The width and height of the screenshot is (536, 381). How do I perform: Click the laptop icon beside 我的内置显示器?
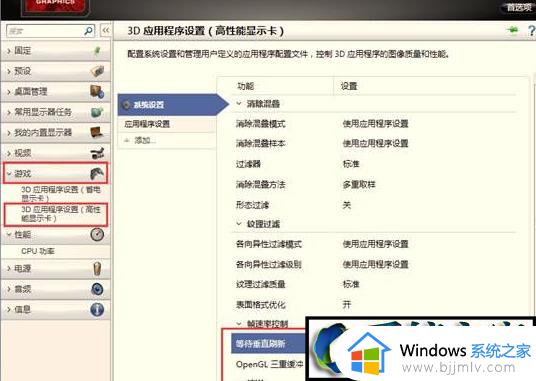coord(97,132)
